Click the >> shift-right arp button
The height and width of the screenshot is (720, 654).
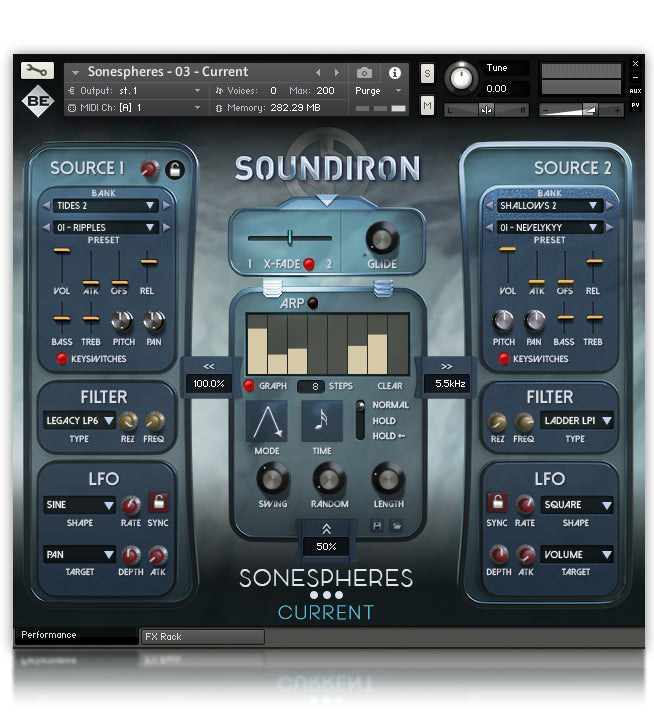pyautogui.click(x=446, y=366)
